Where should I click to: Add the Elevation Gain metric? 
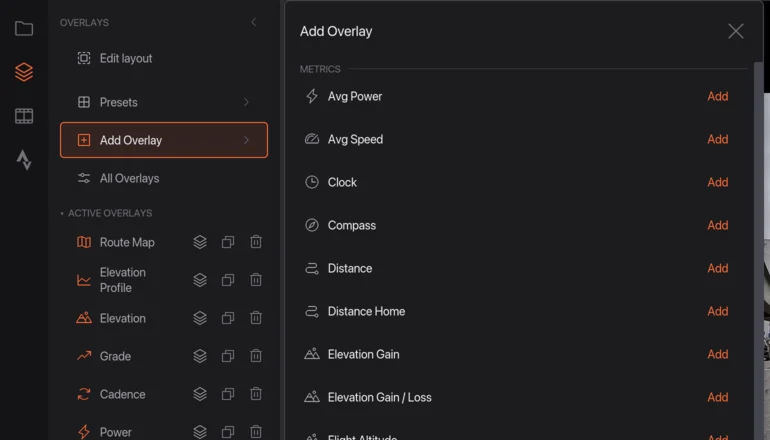click(717, 354)
